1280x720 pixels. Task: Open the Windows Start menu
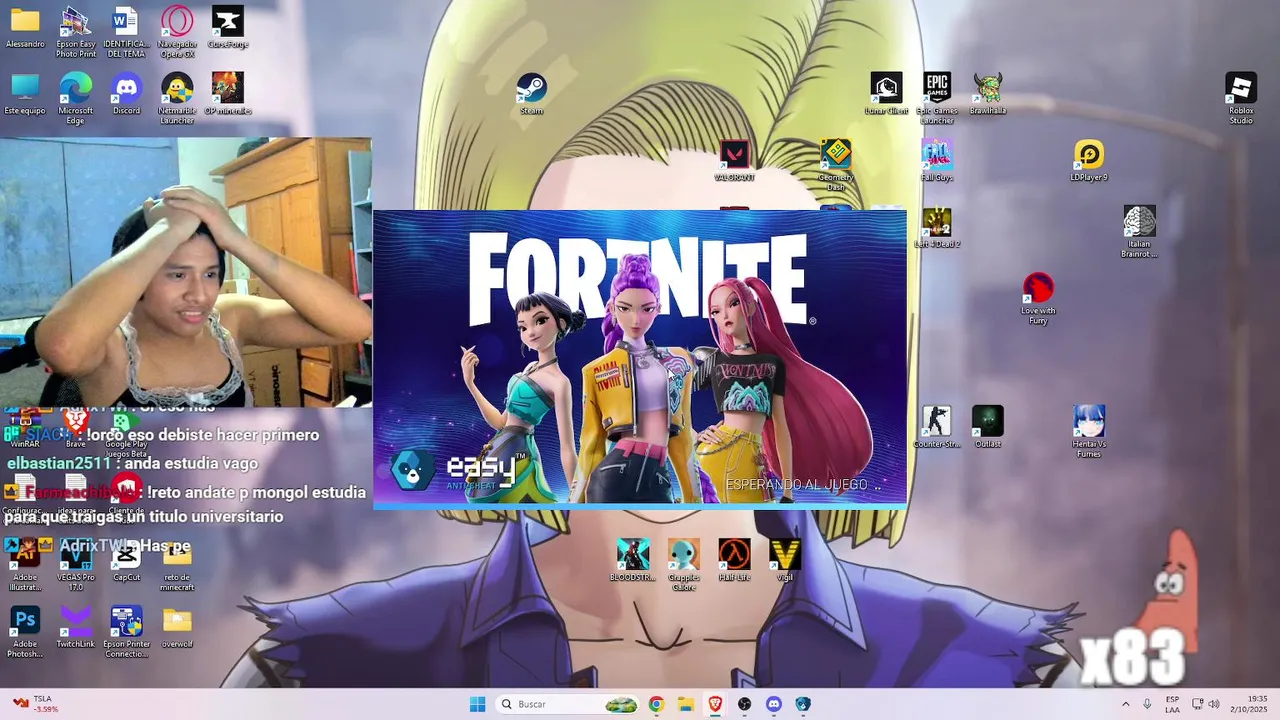click(477, 704)
